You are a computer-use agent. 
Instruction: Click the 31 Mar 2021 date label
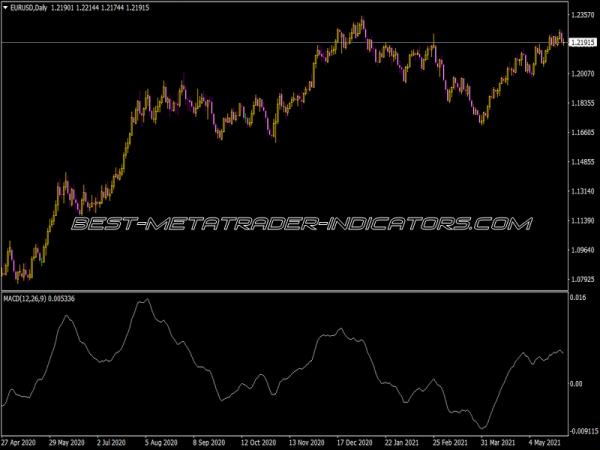(498, 443)
